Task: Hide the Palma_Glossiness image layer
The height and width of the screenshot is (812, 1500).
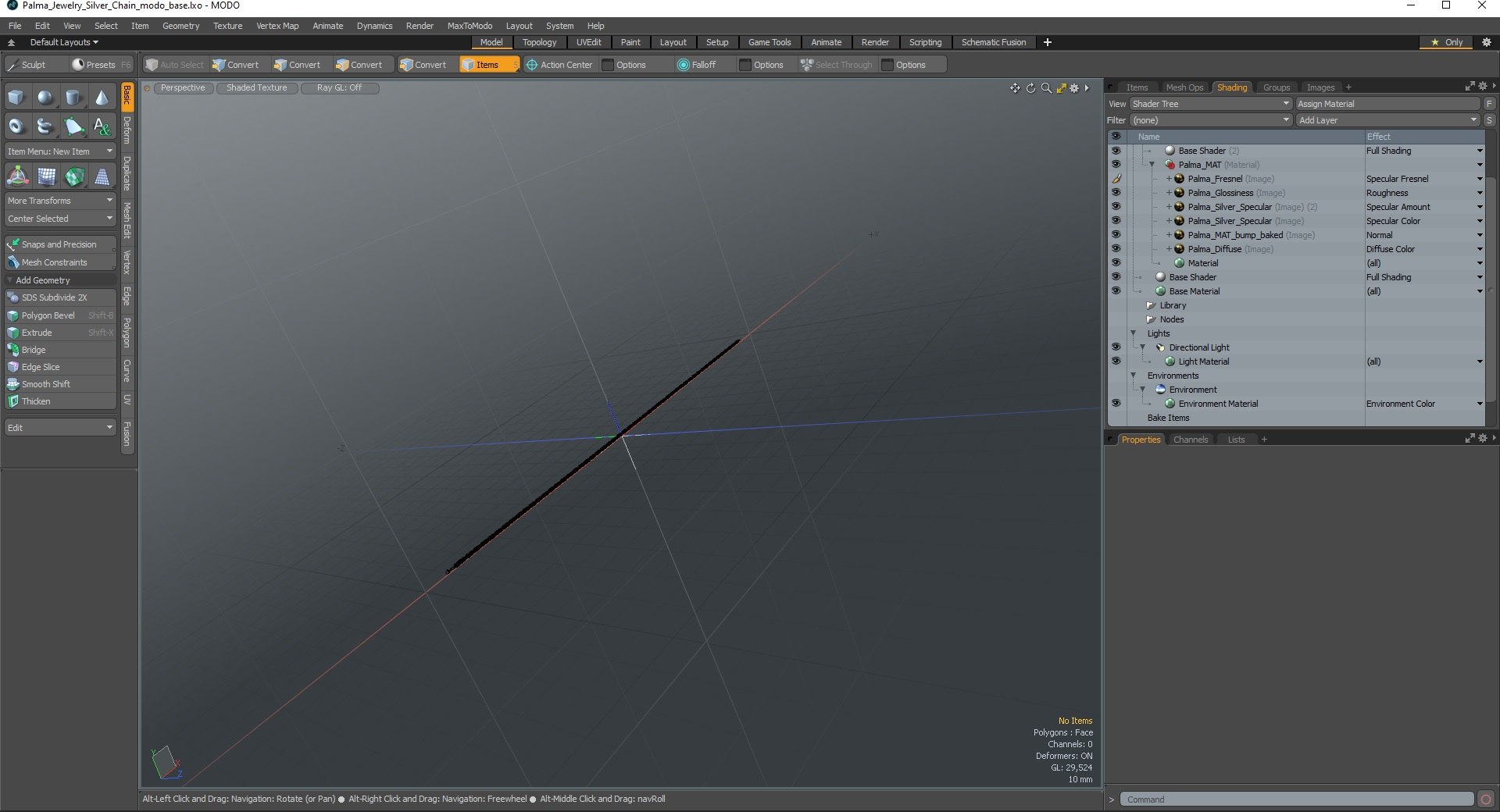Action: tap(1116, 193)
